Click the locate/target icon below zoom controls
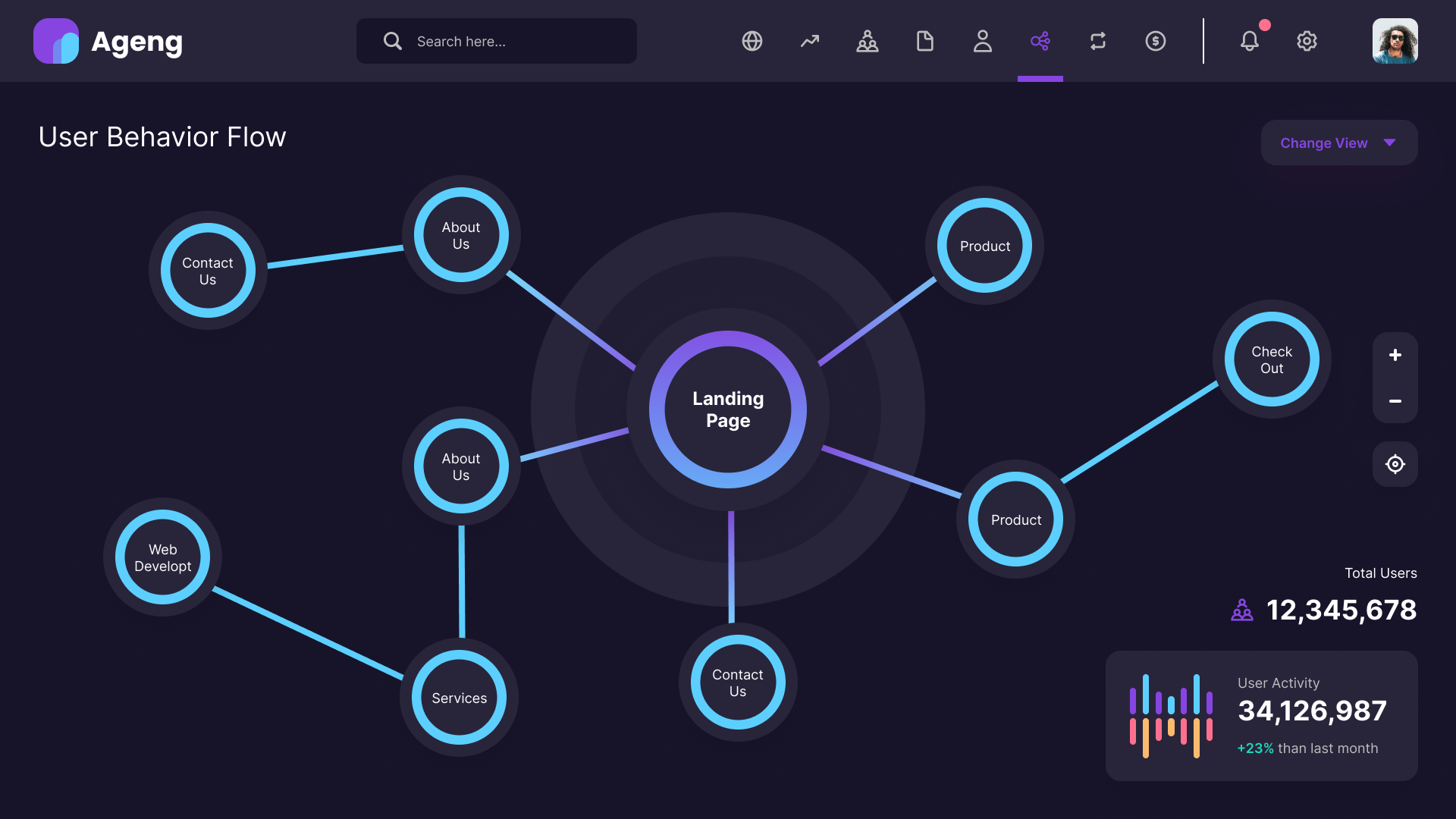Screen dimensions: 1456x819 [1395, 464]
